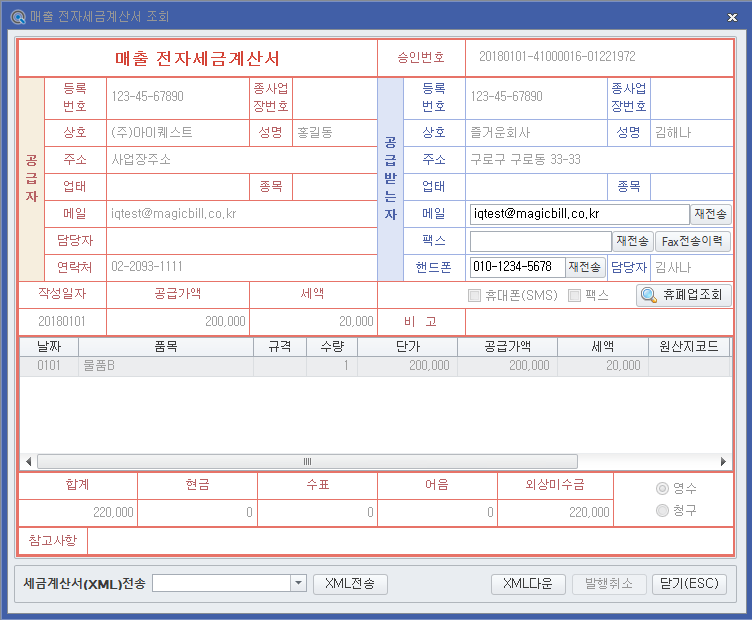Click the 원산지코드 column header
This screenshot has width=752, height=620.
689,347
